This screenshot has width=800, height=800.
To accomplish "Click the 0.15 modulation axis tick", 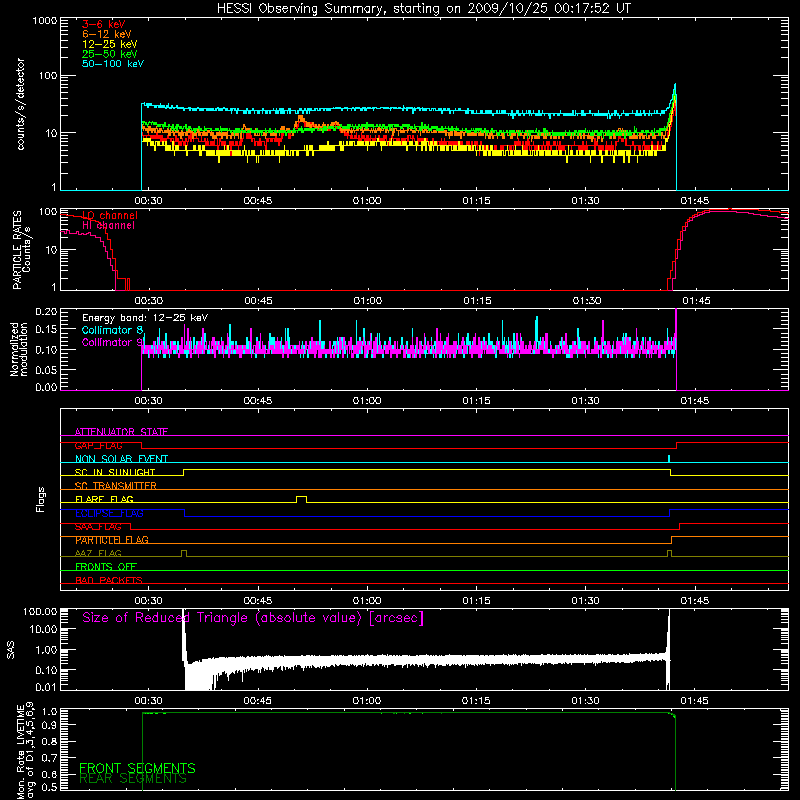I will pyautogui.click(x=46, y=330).
